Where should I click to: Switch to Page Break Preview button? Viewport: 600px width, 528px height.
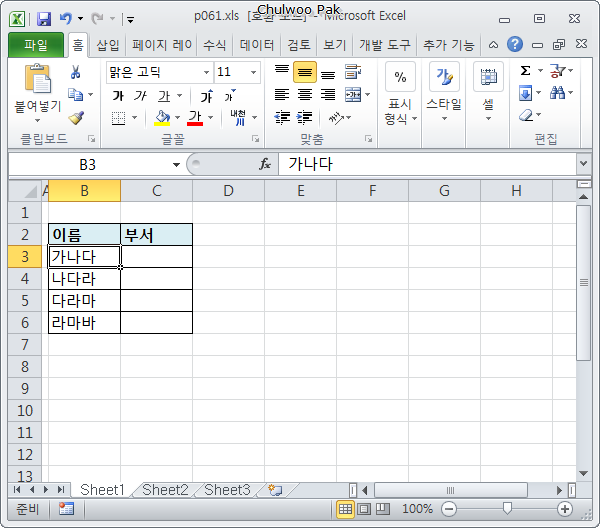click(382, 509)
